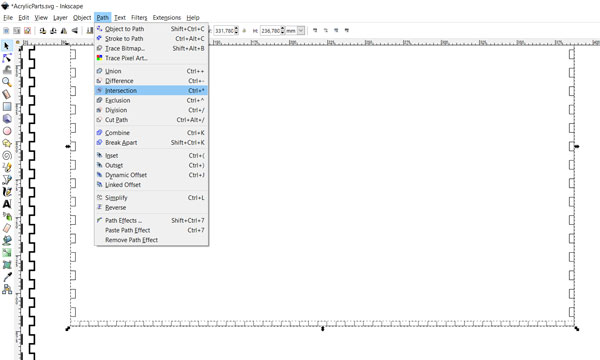
Task: Select the Spiral tool
Action: point(7,155)
